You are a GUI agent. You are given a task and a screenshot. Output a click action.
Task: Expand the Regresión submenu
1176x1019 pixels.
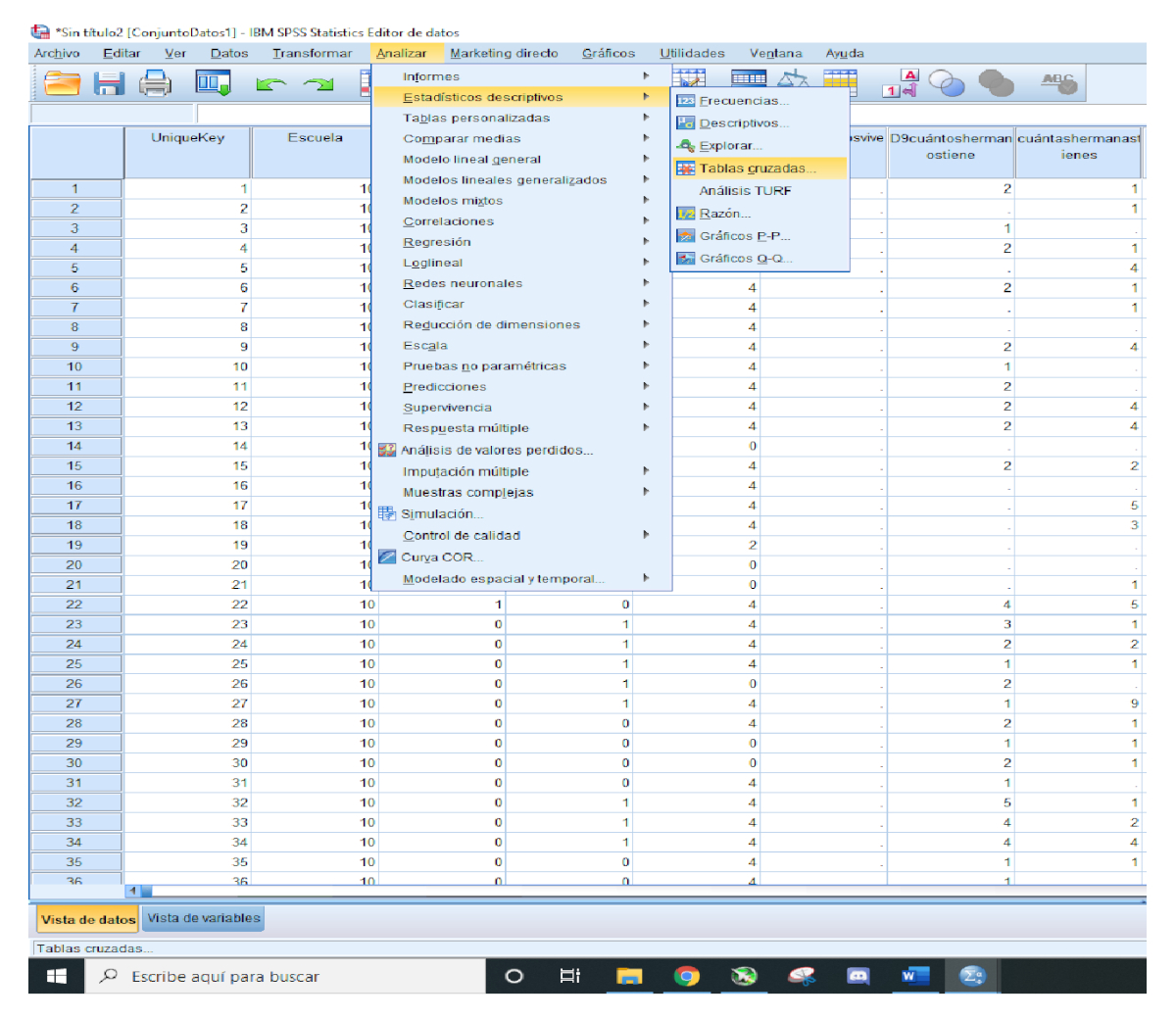[x=437, y=242]
